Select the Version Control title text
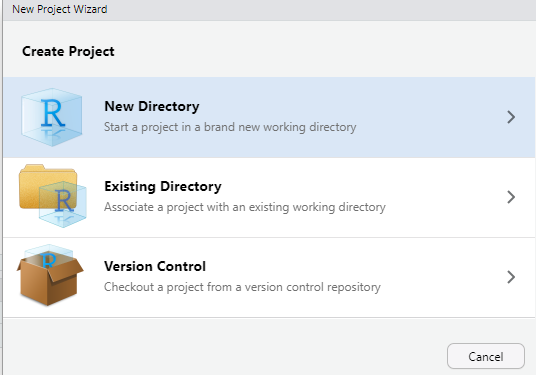 155,266
